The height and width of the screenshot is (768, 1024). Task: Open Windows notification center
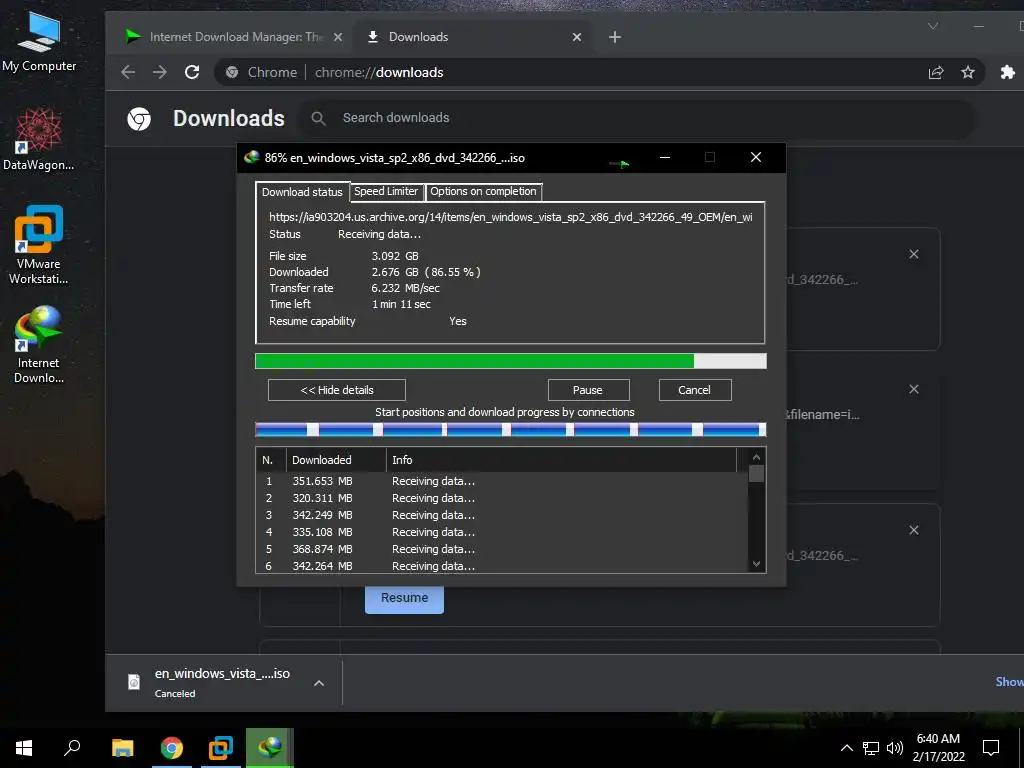[x=991, y=748]
